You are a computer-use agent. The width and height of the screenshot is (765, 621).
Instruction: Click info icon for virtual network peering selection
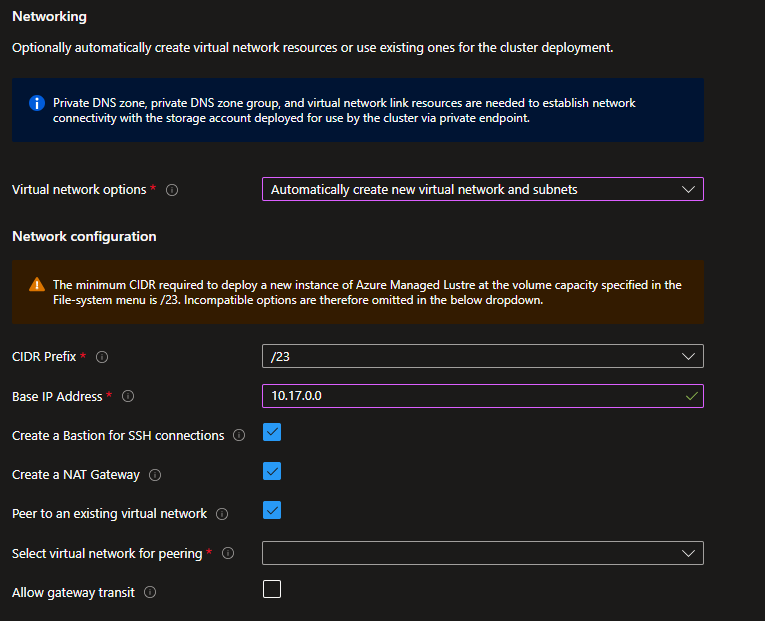[229, 553]
